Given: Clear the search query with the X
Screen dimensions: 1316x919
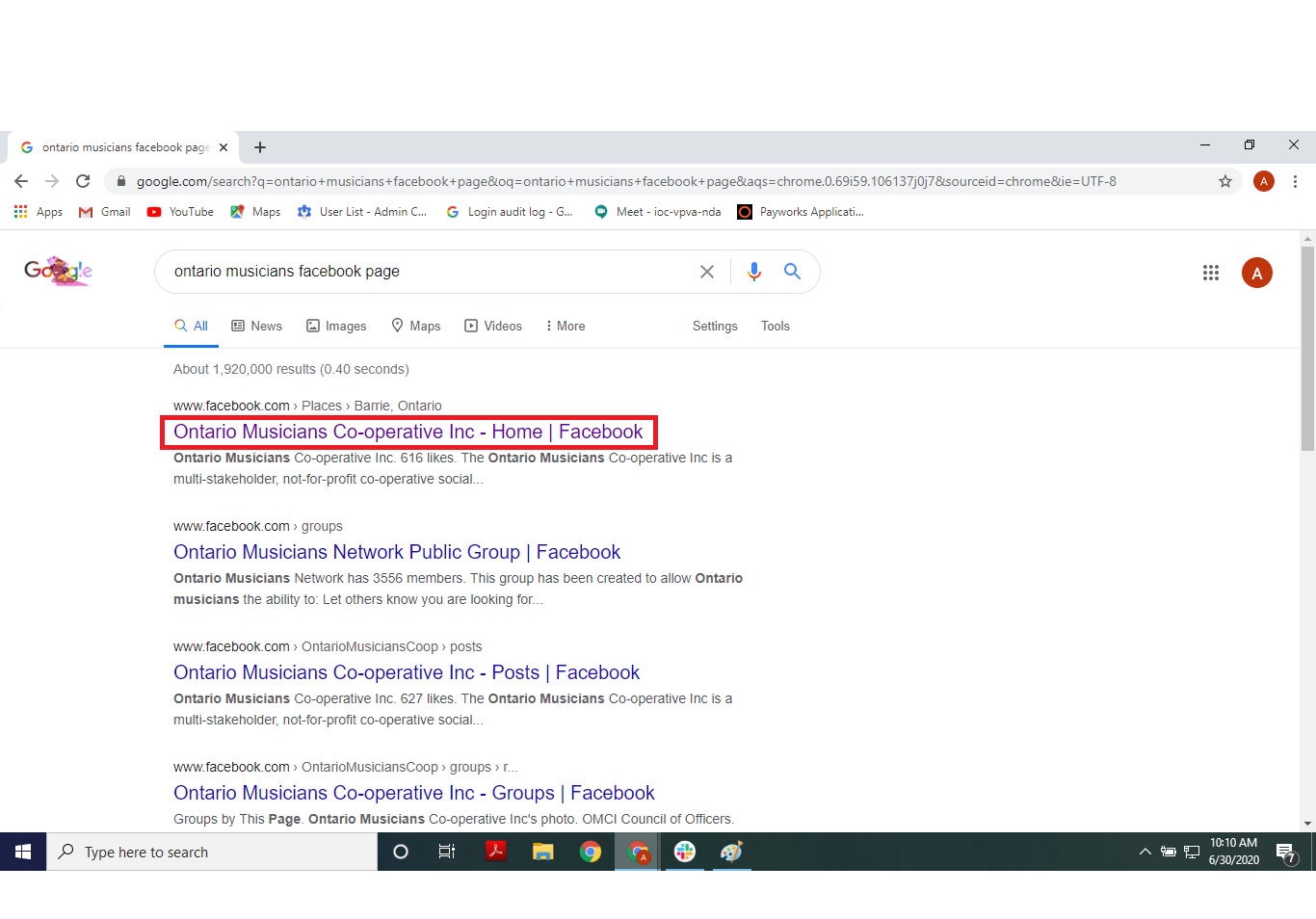Looking at the screenshot, I should tap(707, 272).
